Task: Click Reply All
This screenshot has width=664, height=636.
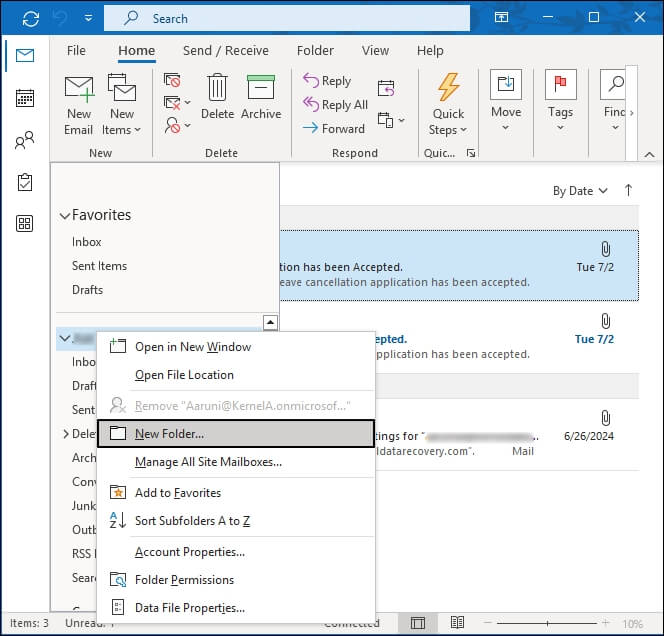Action: coord(335,104)
